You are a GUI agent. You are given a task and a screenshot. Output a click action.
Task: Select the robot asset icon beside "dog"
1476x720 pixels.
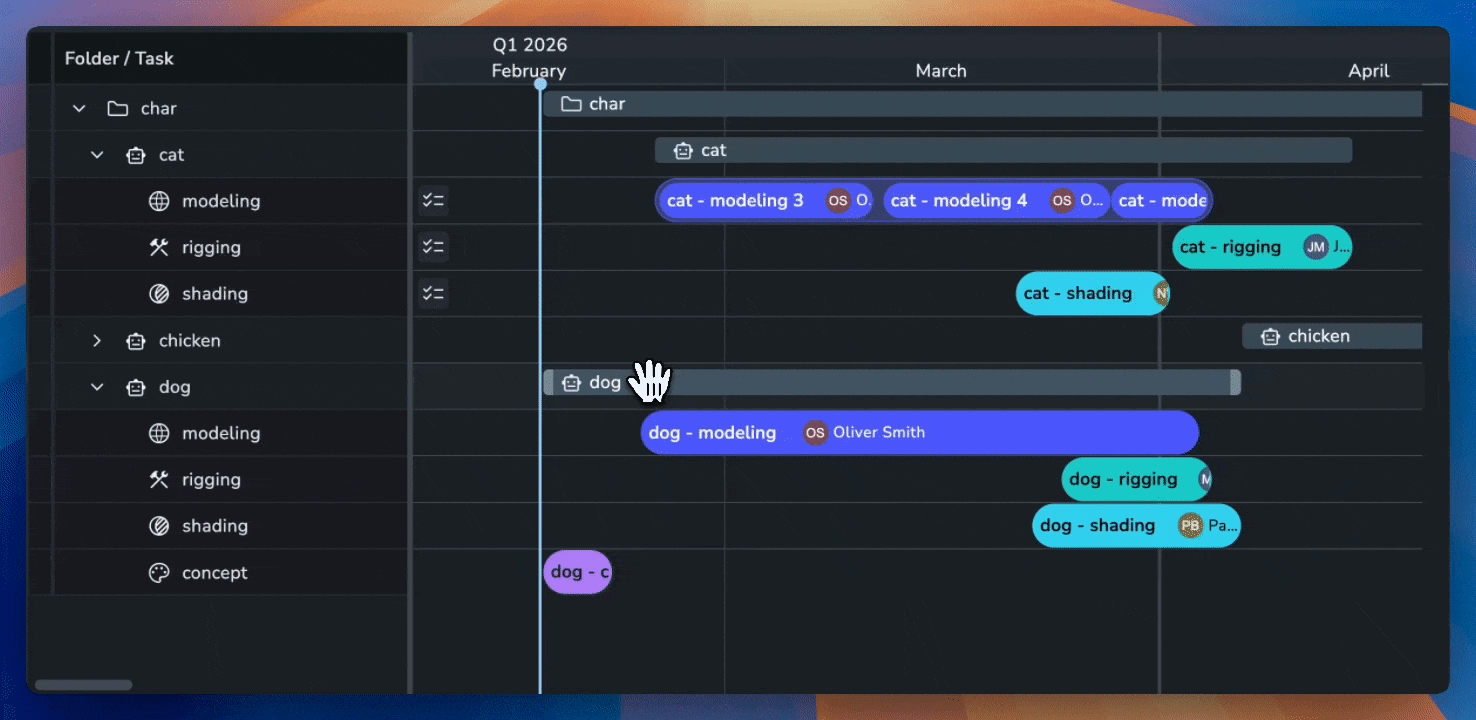click(x=135, y=387)
